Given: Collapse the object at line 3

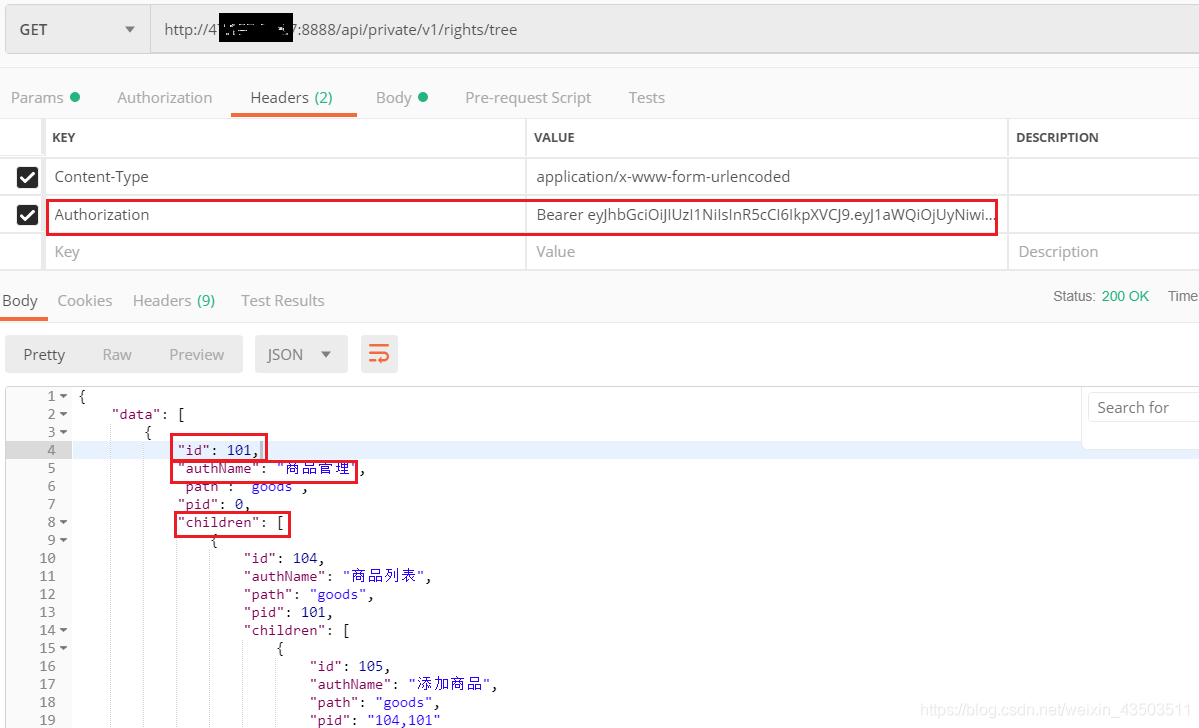Looking at the screenshot, I should [63, 432].
